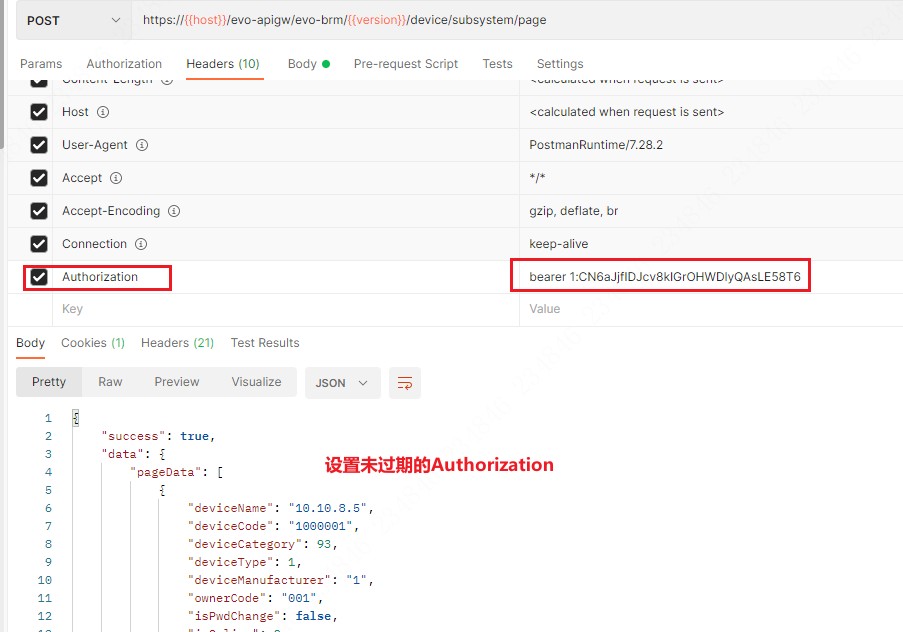Switch to the Params tab
This screenshot has height=632, width=903.
point(41,64)
